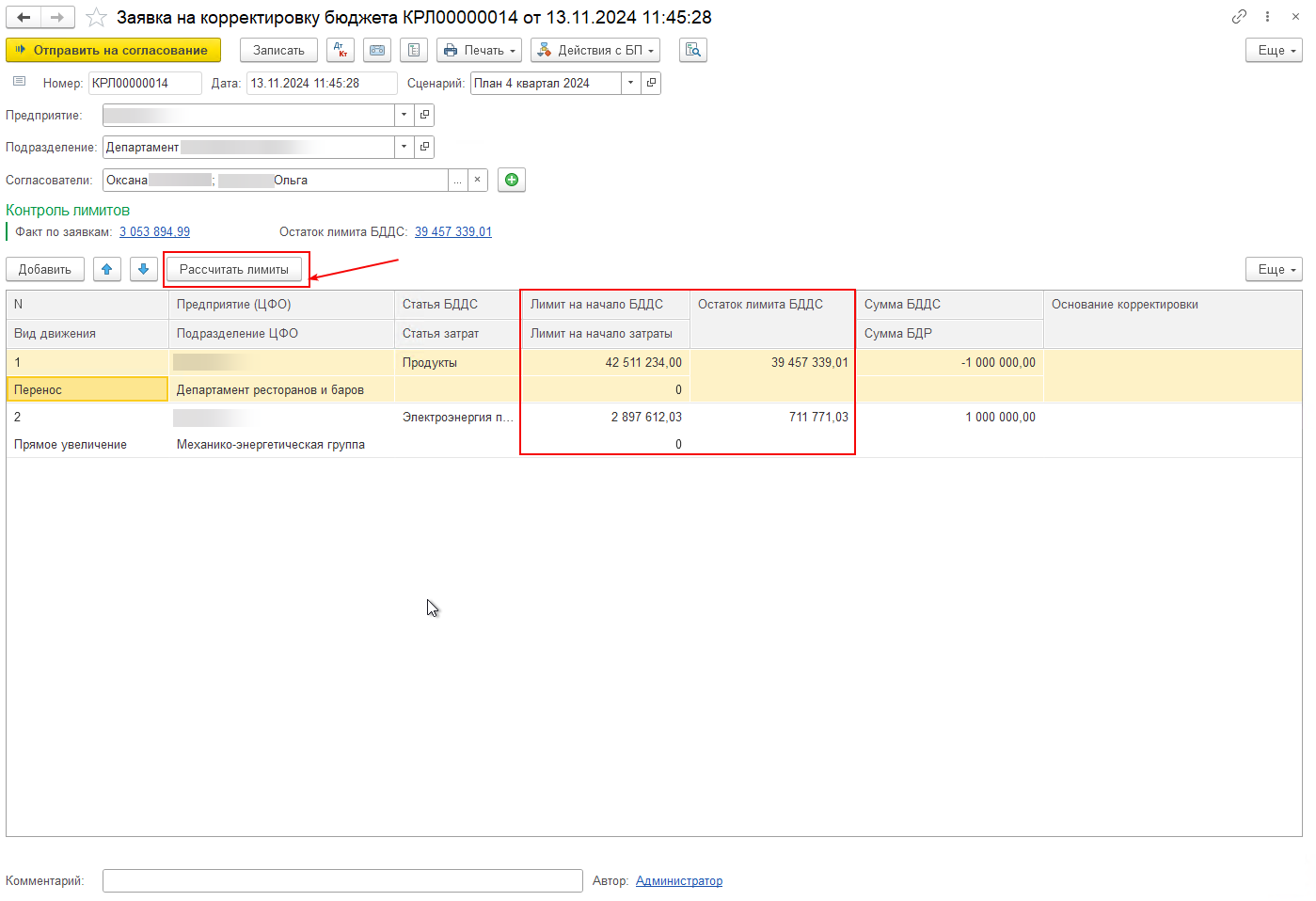Viewport: 1316px width, 901px height.
Task: Open the Подразделение value in new form
Action: [424, 147]
